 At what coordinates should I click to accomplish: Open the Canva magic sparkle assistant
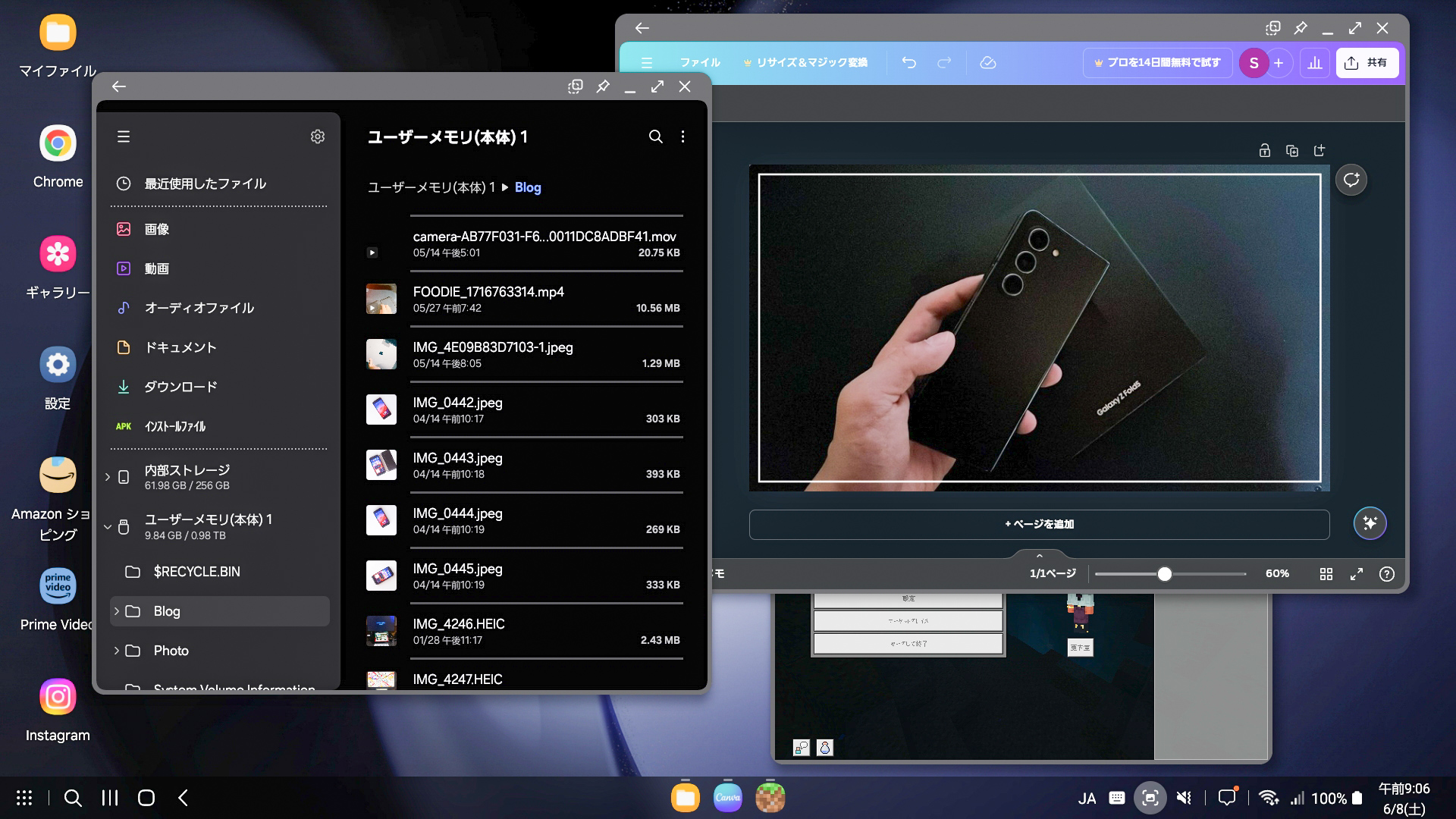point(1370,523)
